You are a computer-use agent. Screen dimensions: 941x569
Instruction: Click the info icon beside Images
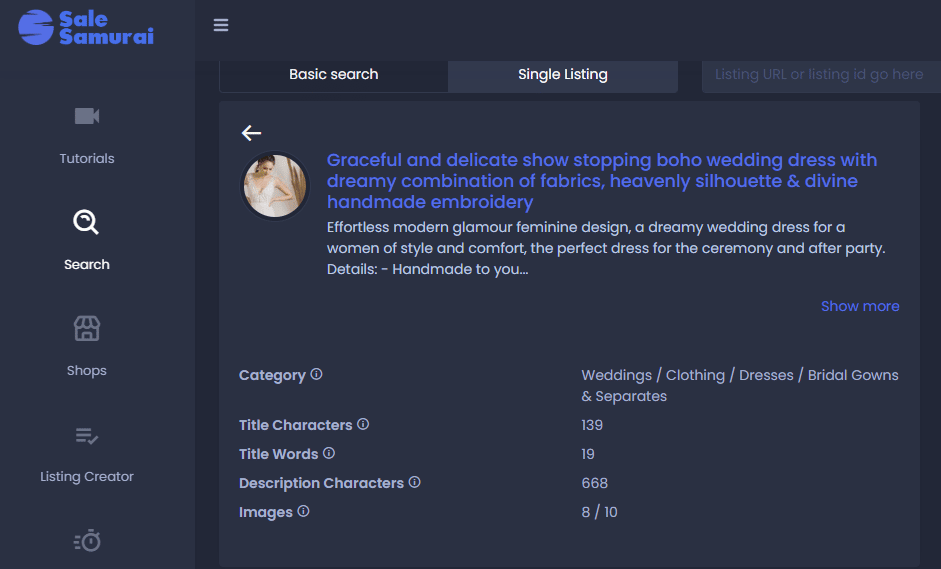pyautogui.click(x=304, y=511)
